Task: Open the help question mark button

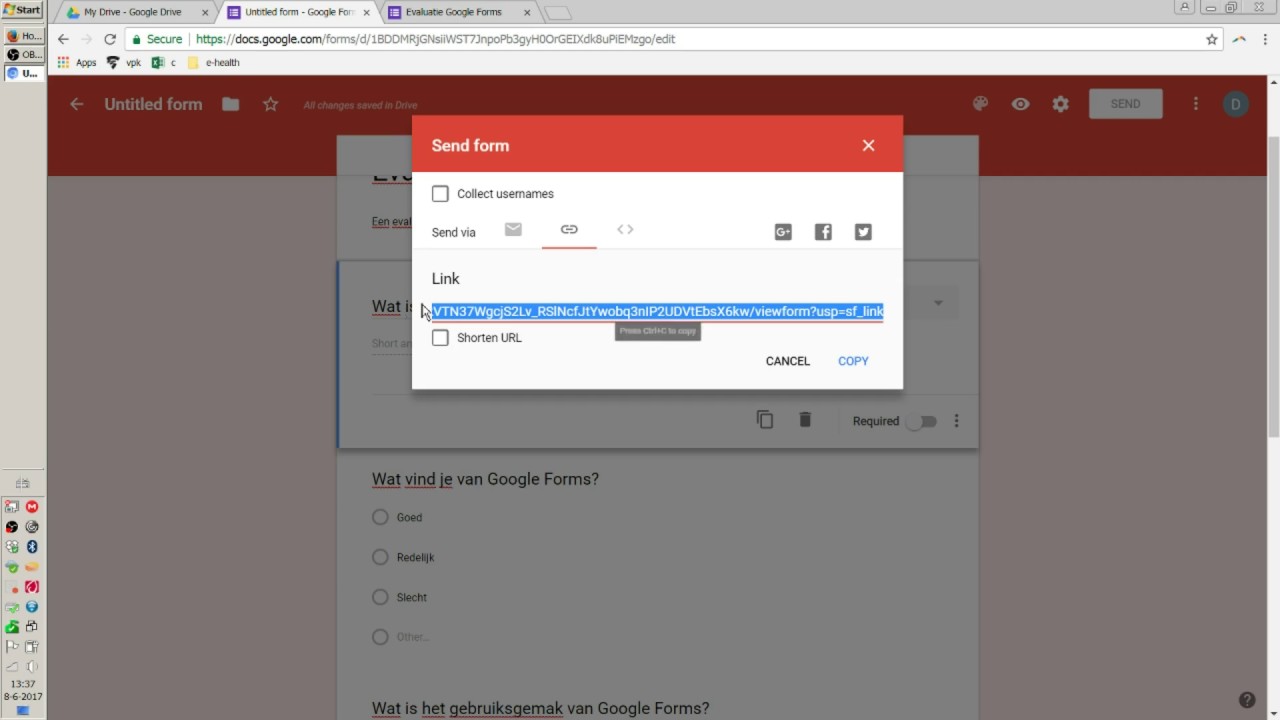Action: (x=1247, y=700)
